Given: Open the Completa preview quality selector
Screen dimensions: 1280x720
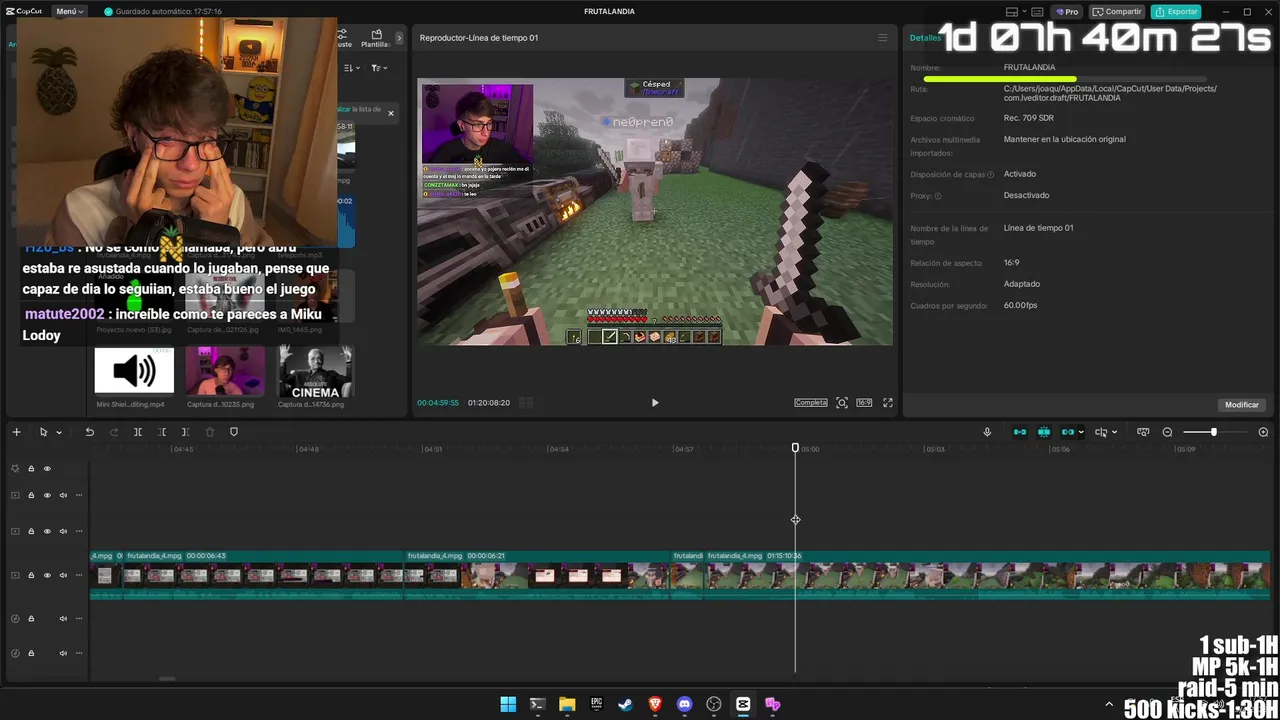Looking at the screenshot, I should point(811,403).
